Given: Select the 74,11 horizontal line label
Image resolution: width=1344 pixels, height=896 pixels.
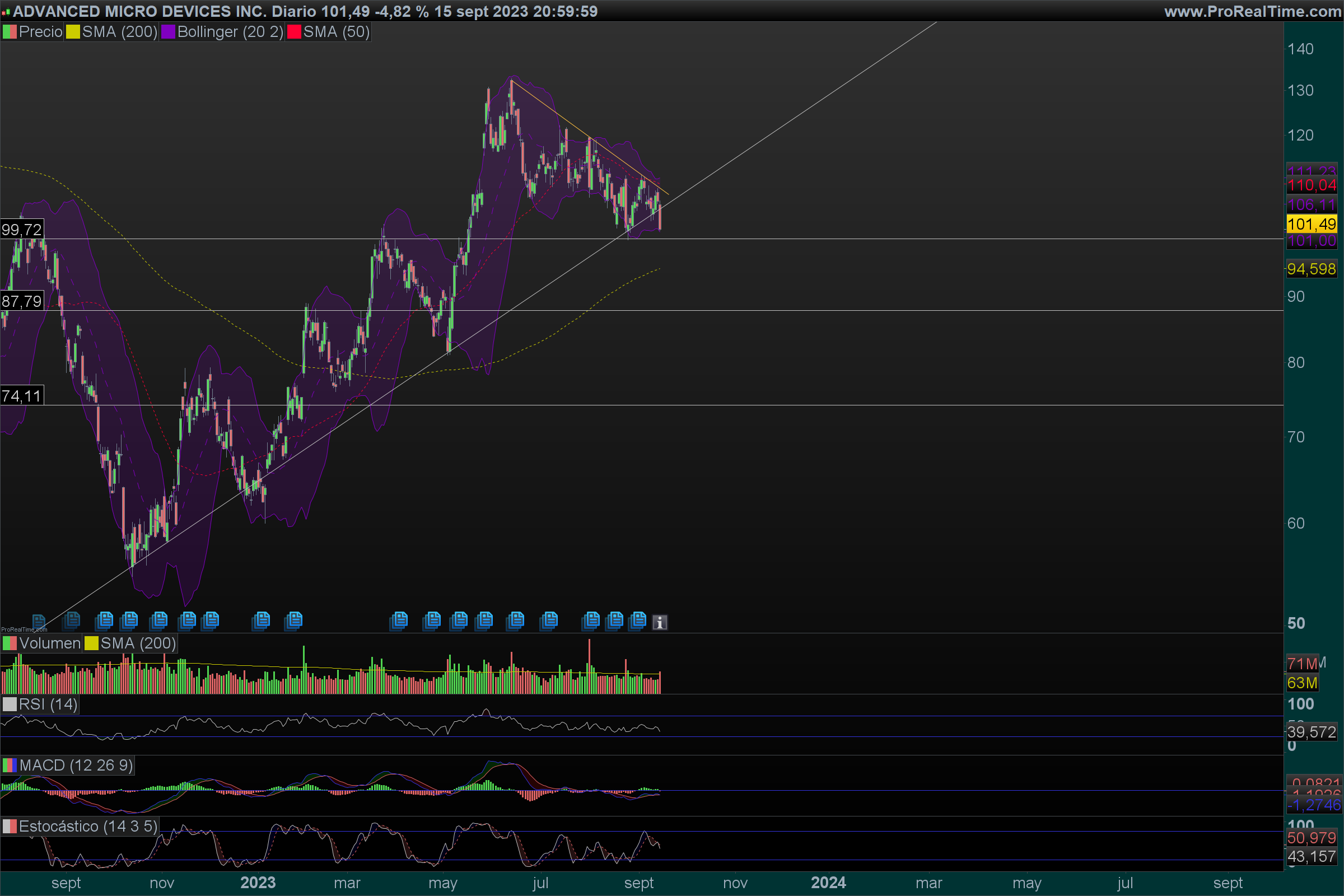Looking at the screenshot, I should [x=22, y=396].
